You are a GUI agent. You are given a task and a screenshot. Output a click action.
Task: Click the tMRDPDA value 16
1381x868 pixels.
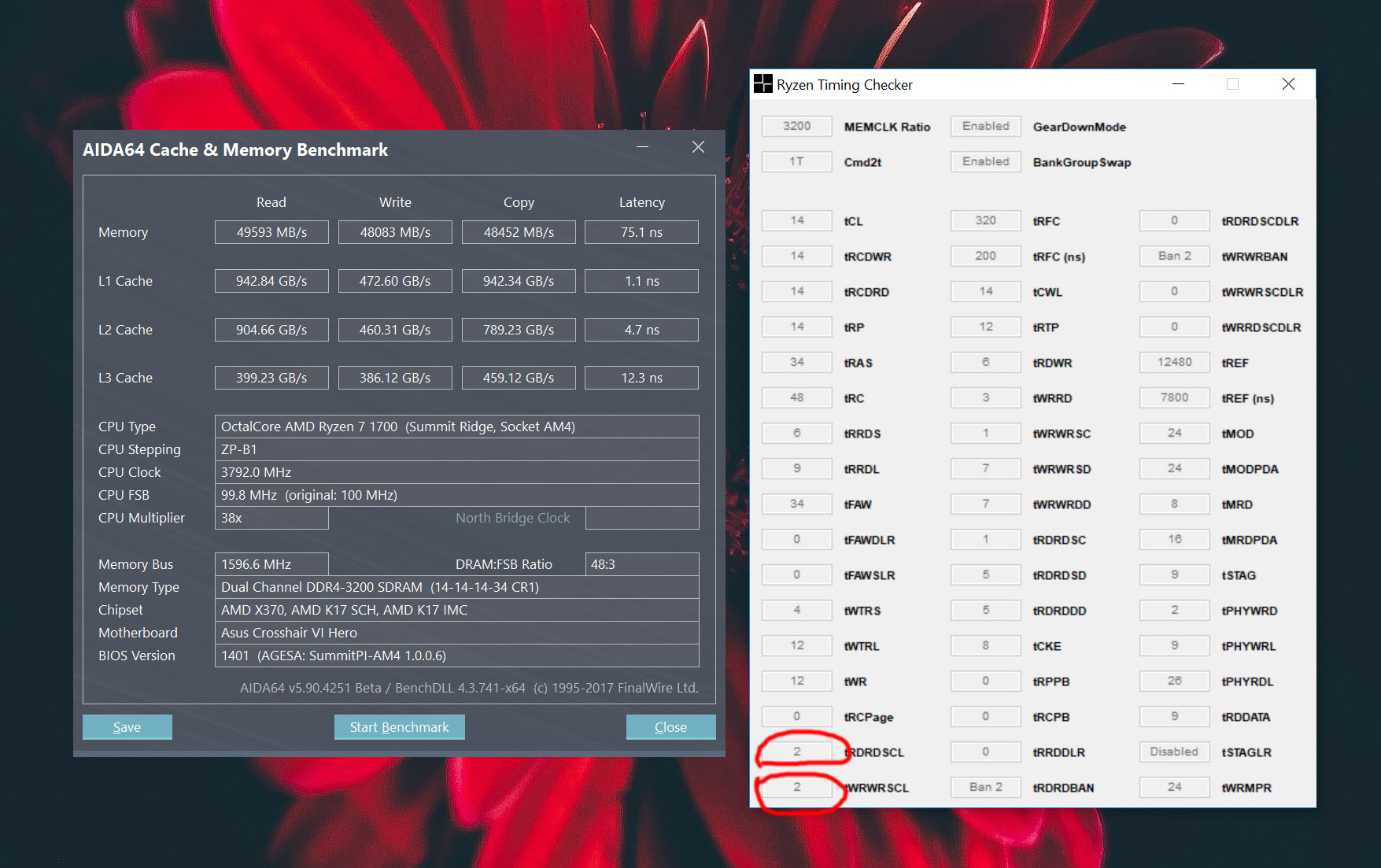pos(1175,539)
